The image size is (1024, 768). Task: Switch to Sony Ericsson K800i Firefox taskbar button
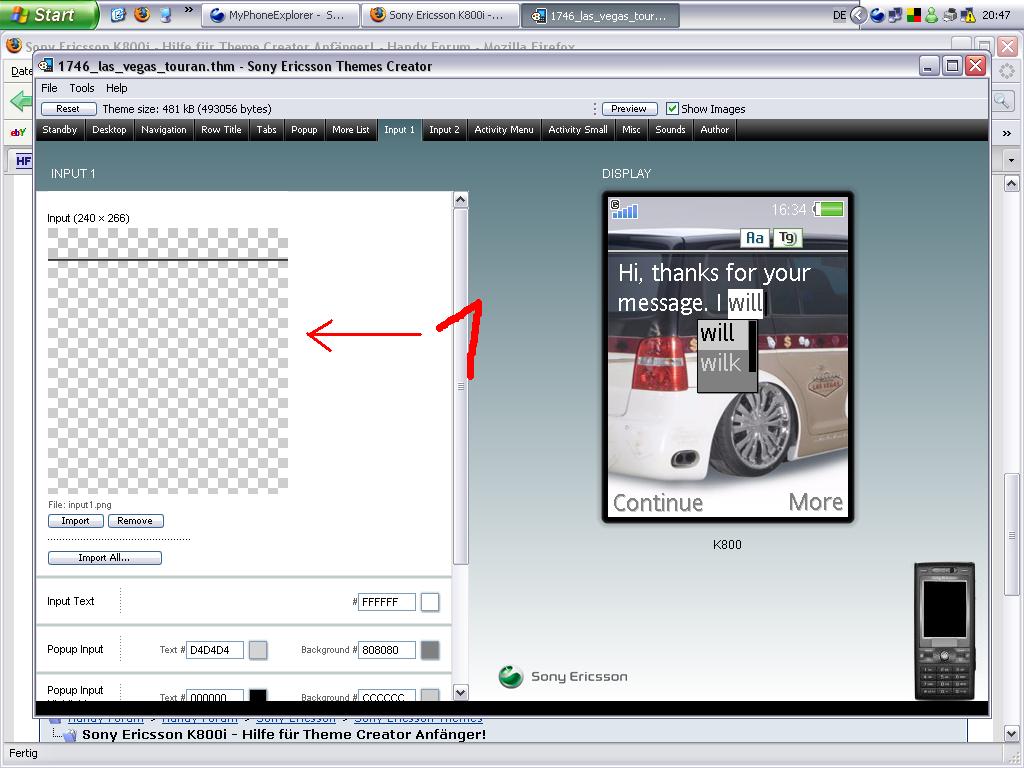pyautogui.click(x=441, y=15)
